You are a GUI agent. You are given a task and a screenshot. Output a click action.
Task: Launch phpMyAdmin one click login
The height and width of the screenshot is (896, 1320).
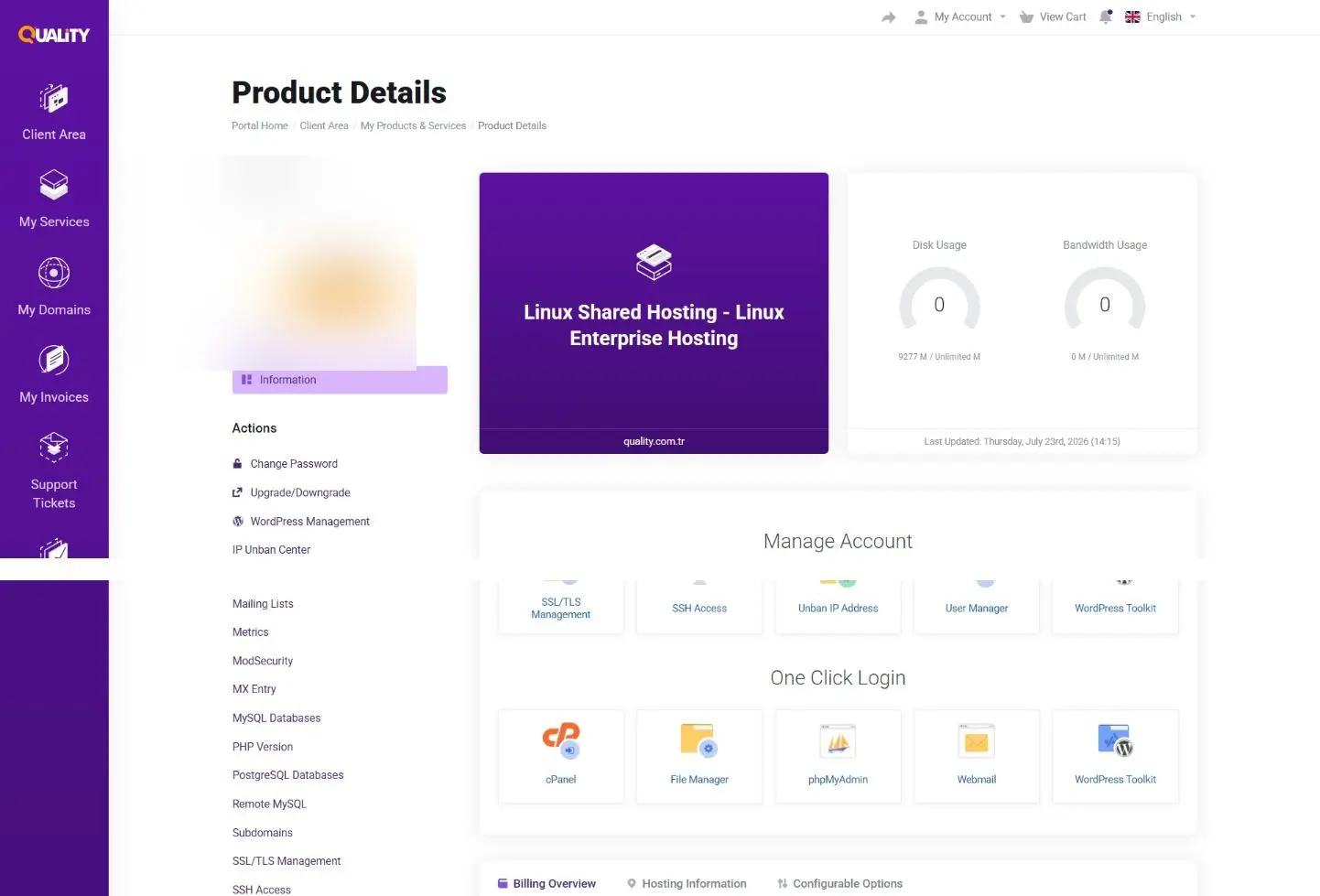pyautogui.click(x=838, y=756)
